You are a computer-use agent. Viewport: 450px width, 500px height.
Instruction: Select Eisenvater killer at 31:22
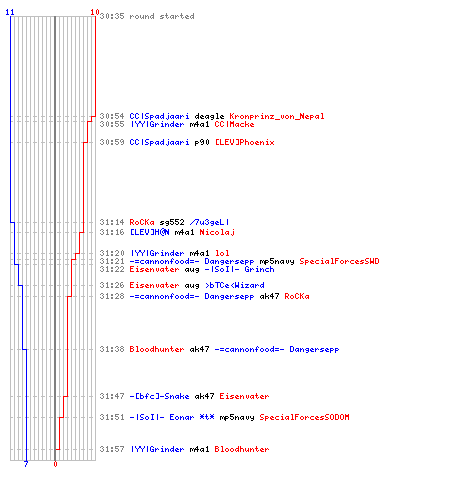(154, 269)
